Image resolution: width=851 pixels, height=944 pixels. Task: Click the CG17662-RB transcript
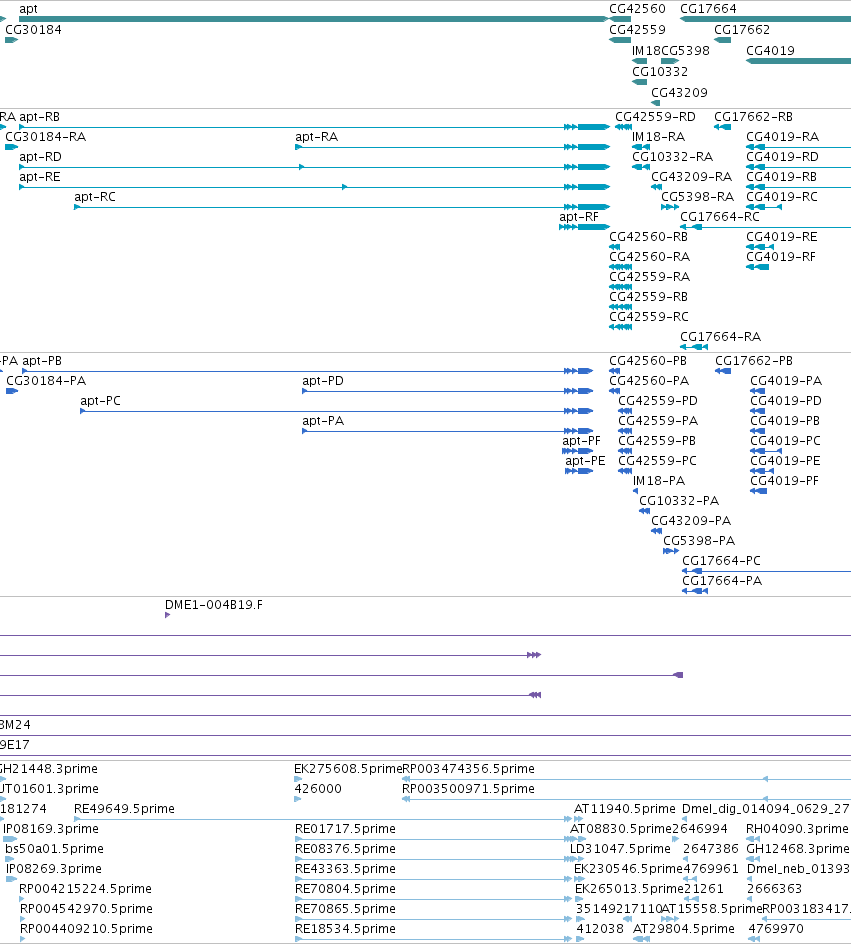tap(722, 127)
